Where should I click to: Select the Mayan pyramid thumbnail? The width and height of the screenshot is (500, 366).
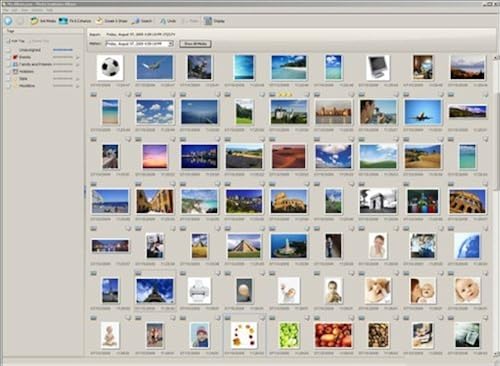(x=244, y=246)
